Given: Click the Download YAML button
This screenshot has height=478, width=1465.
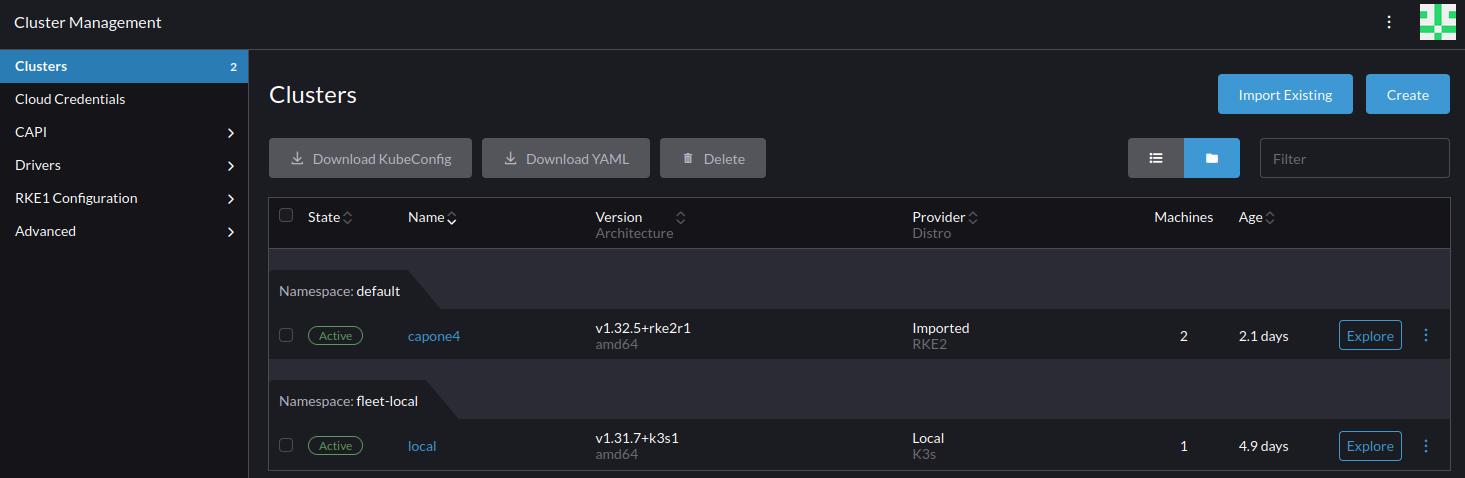Looking at the screenshot, I should 566,158.
